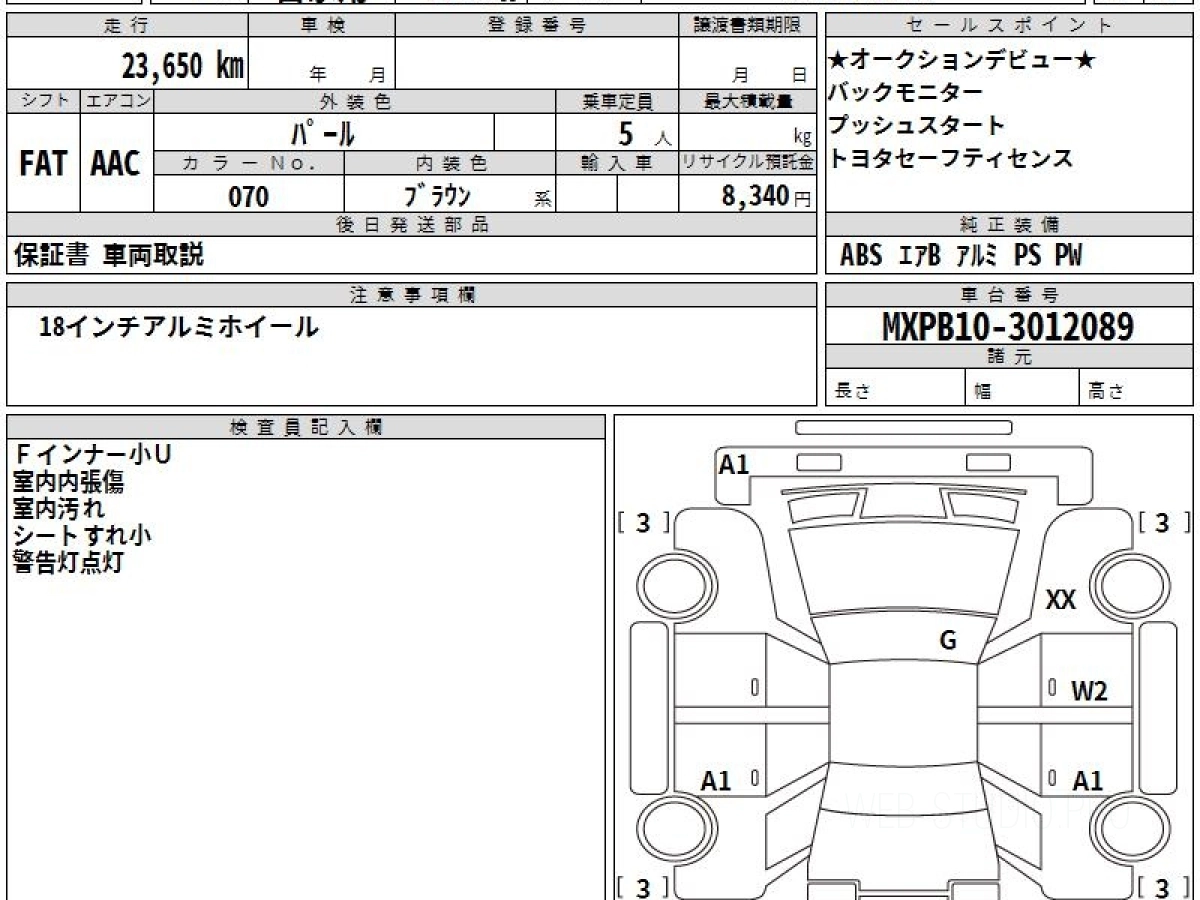Select the セールスポイント header
The height and width of the screenshot is (900, 1200).
[1010, 26]
